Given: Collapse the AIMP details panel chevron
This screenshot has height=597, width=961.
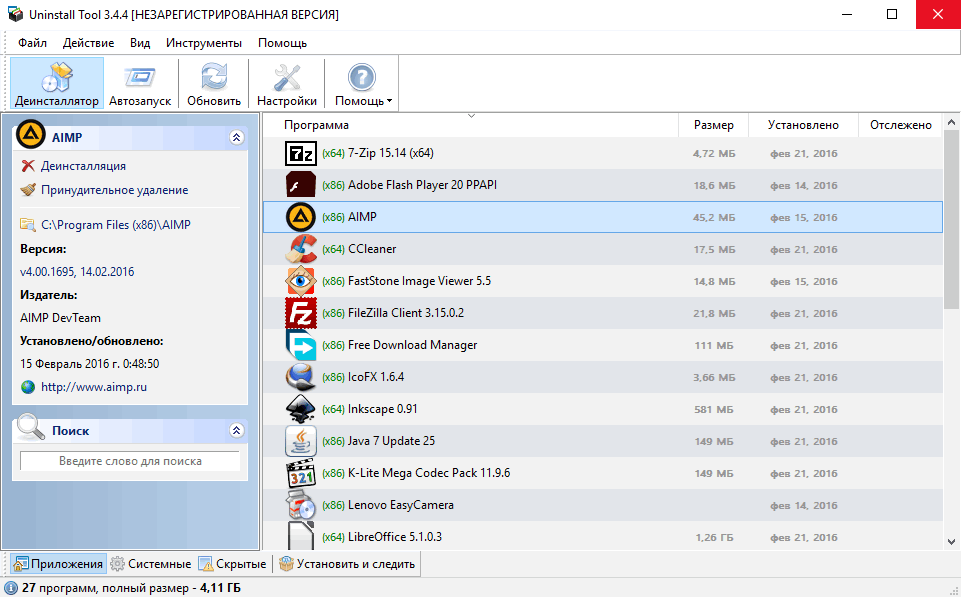Looking at the screenshot, I should point(237,137).
